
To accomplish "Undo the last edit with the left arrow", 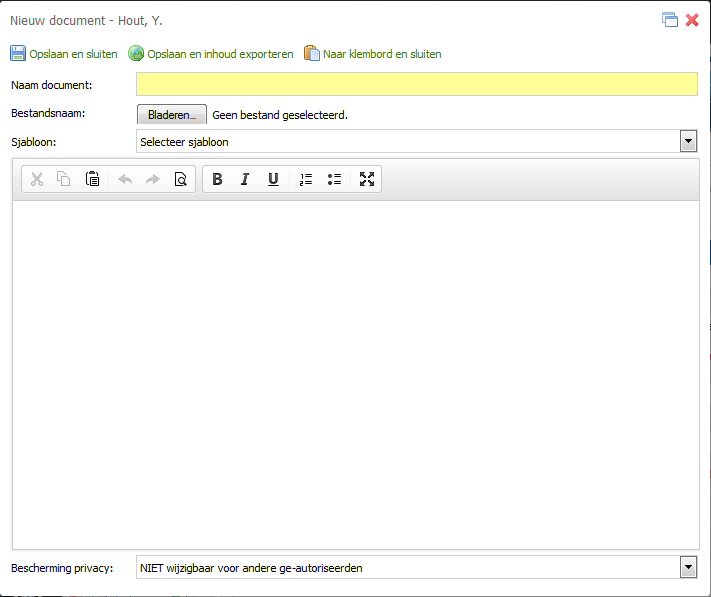I will pos(125,179).
